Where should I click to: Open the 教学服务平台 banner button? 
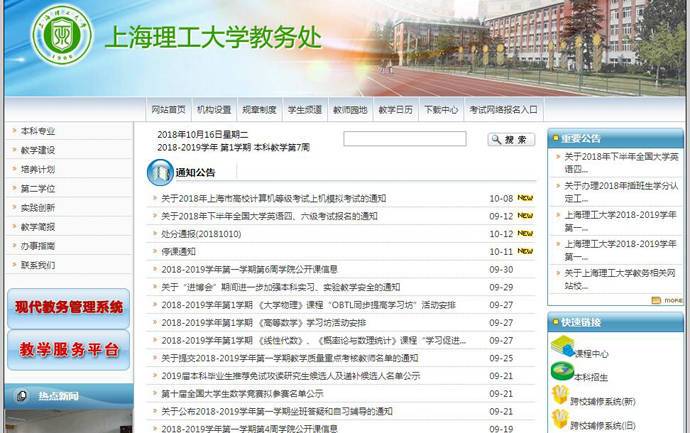pos(68,350)
